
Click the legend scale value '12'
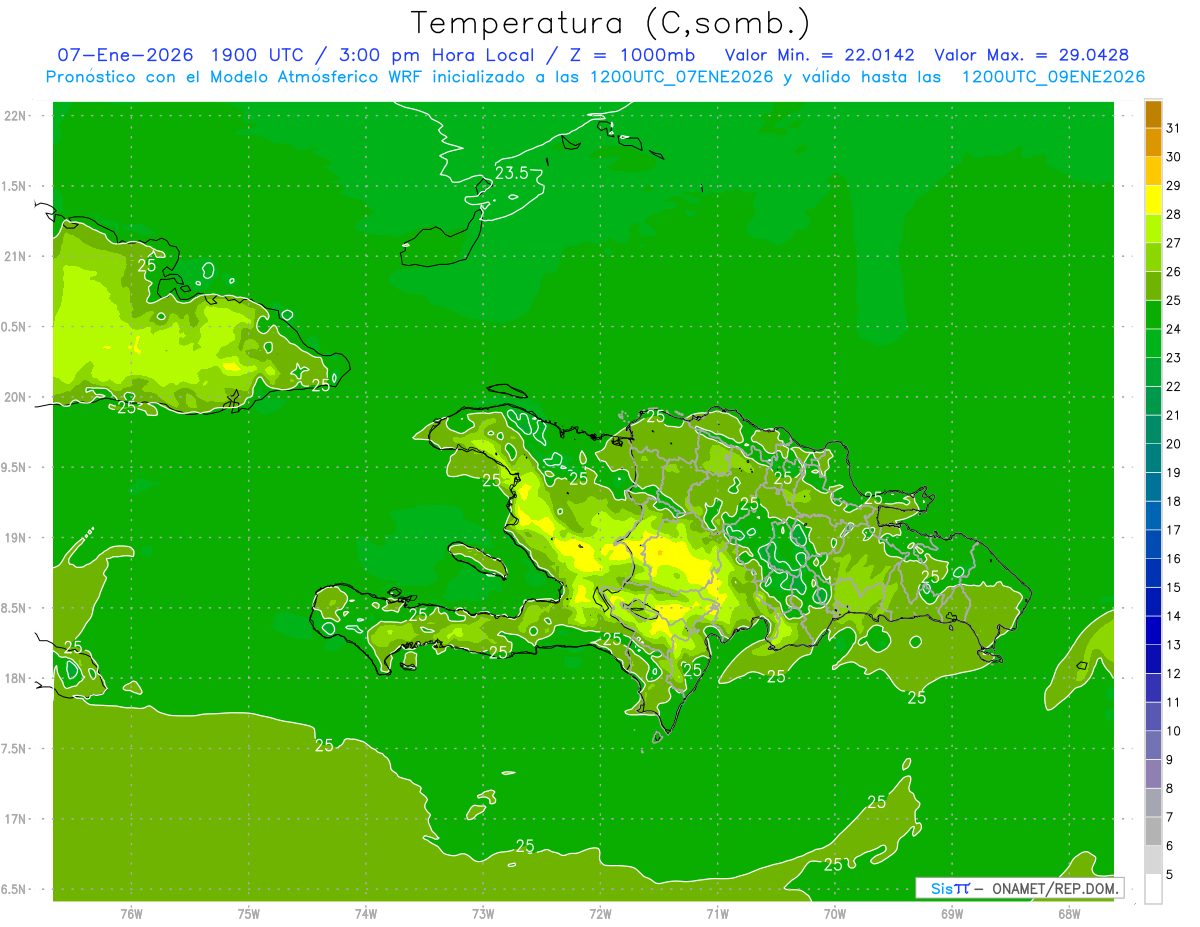point(1174,674)
